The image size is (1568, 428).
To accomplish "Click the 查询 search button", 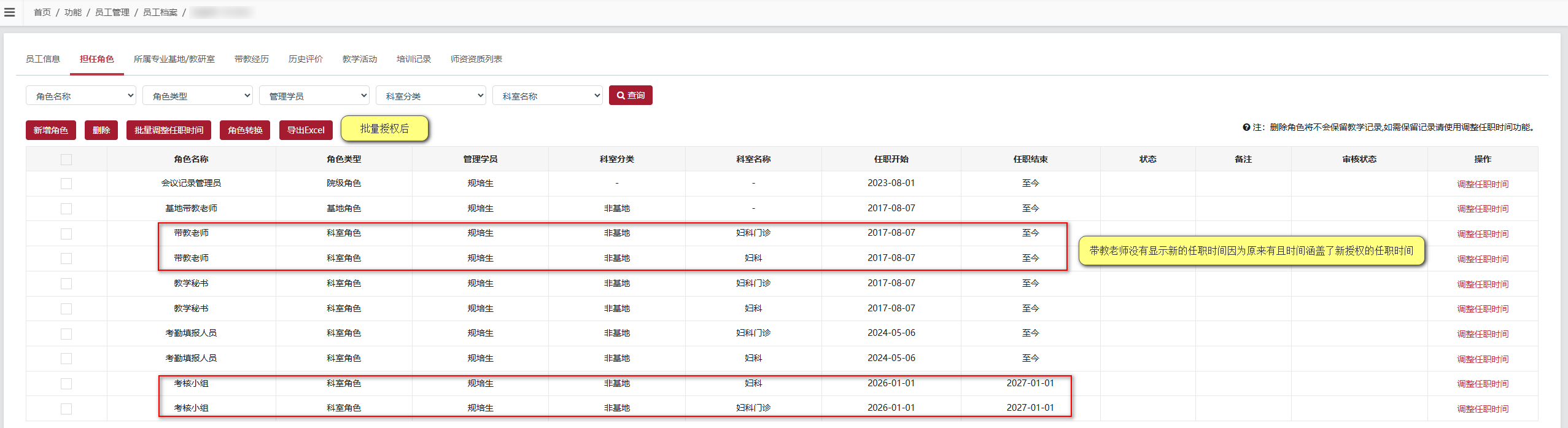I will tap(631, 95).
